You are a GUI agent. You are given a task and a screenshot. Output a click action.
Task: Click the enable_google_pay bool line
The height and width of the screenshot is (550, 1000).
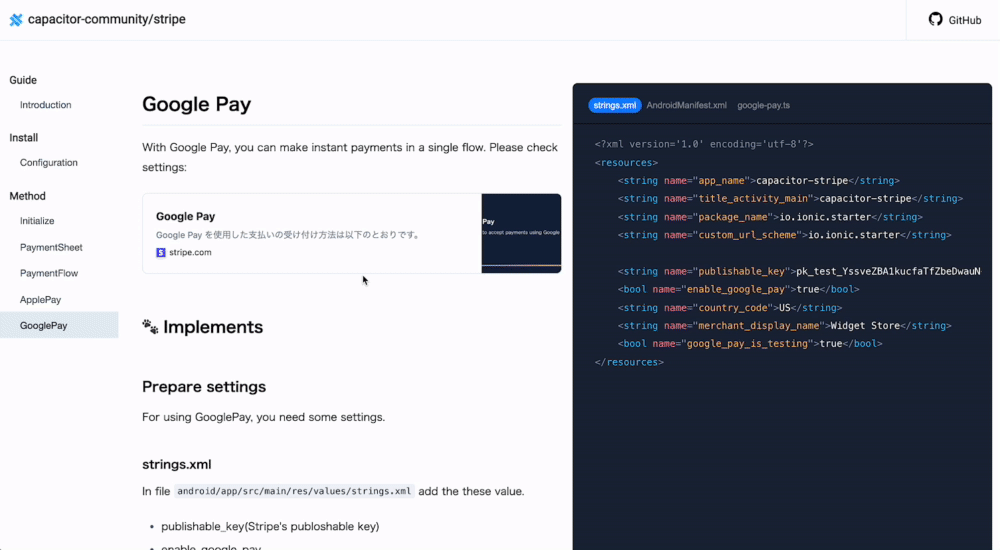coord(739,289)
